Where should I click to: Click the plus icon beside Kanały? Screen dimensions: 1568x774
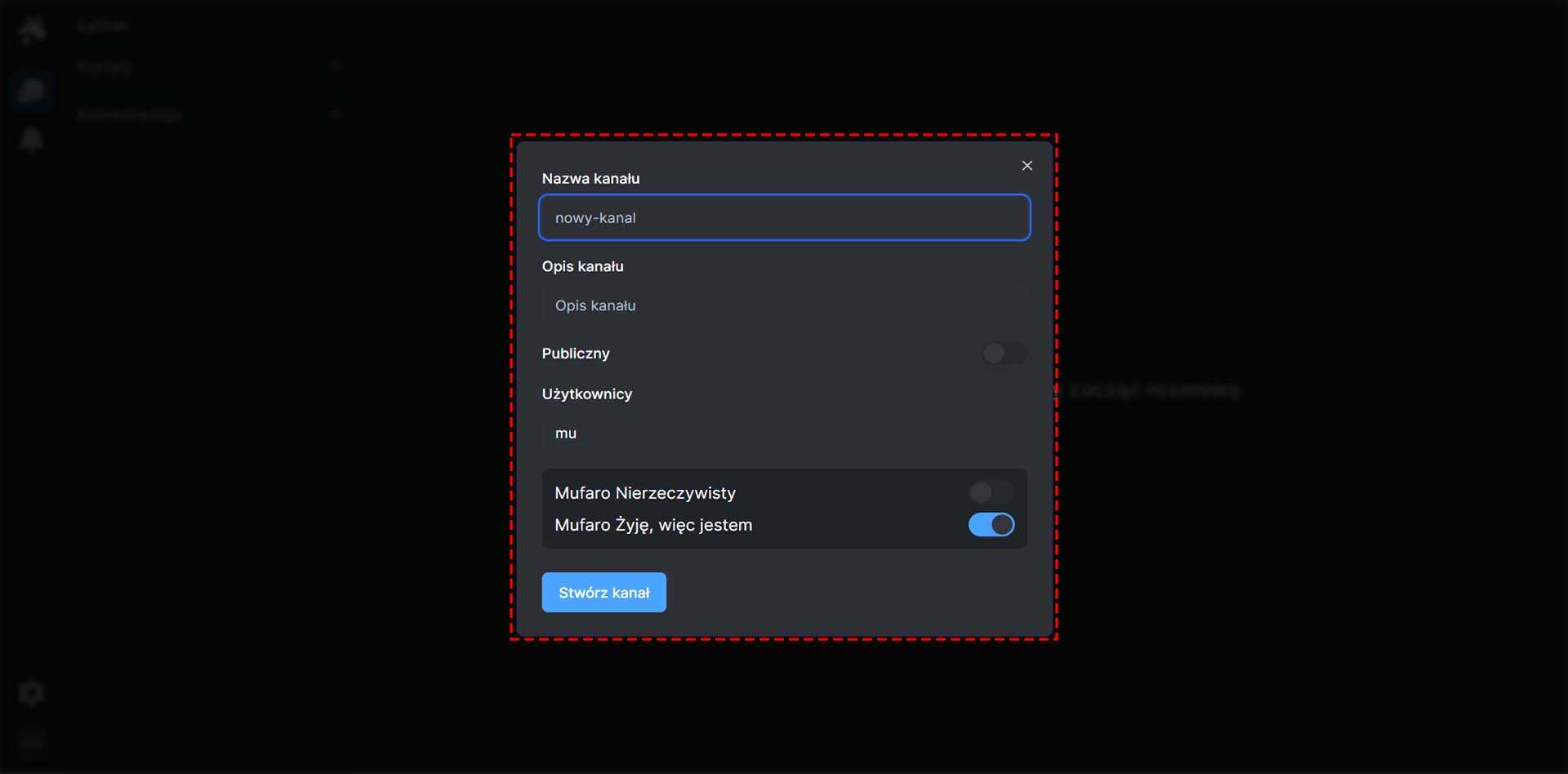point(336,67)
